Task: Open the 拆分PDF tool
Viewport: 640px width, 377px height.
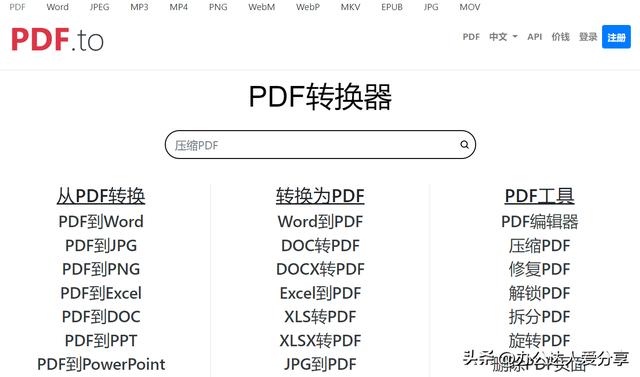Action: tap(540, 317)
